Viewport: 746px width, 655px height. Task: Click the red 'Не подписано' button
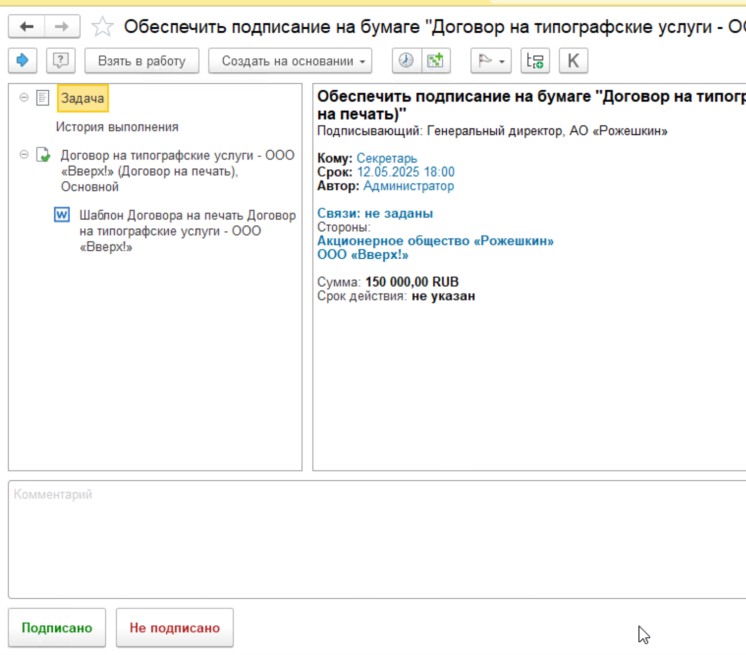pyautogui.click(x=174, y=628)
